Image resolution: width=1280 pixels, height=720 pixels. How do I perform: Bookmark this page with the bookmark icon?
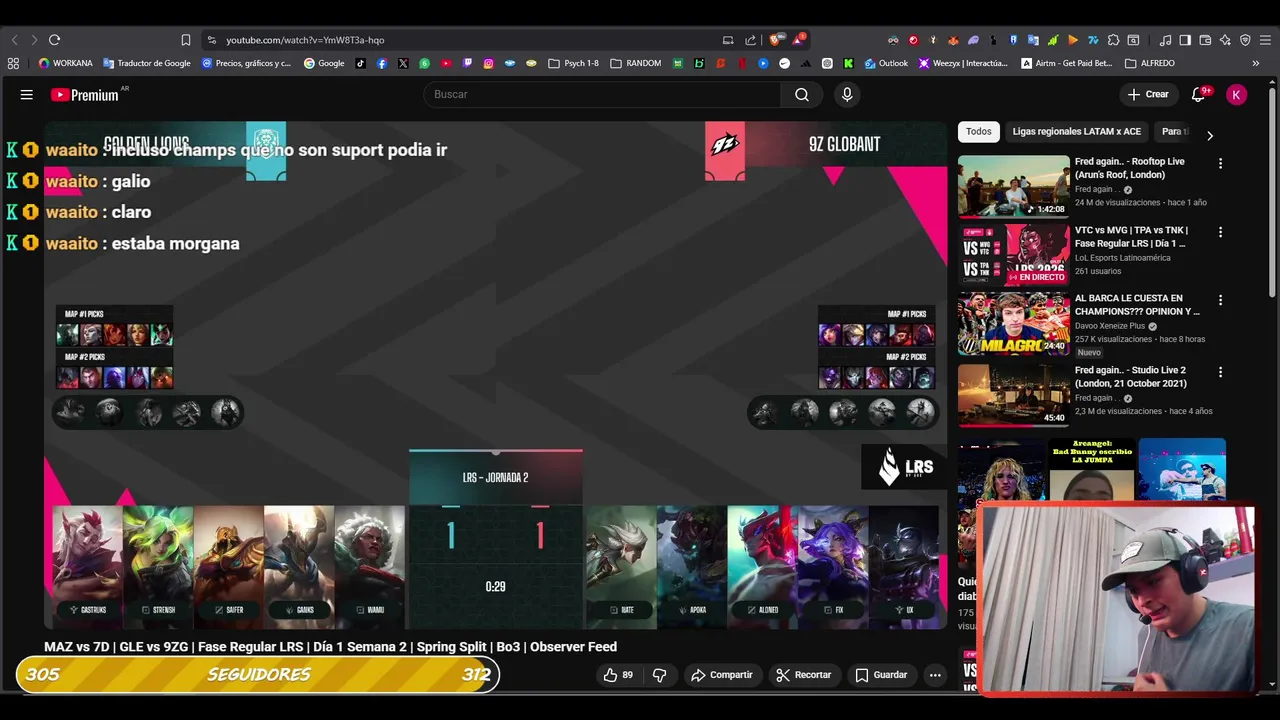tap(186, 40)
